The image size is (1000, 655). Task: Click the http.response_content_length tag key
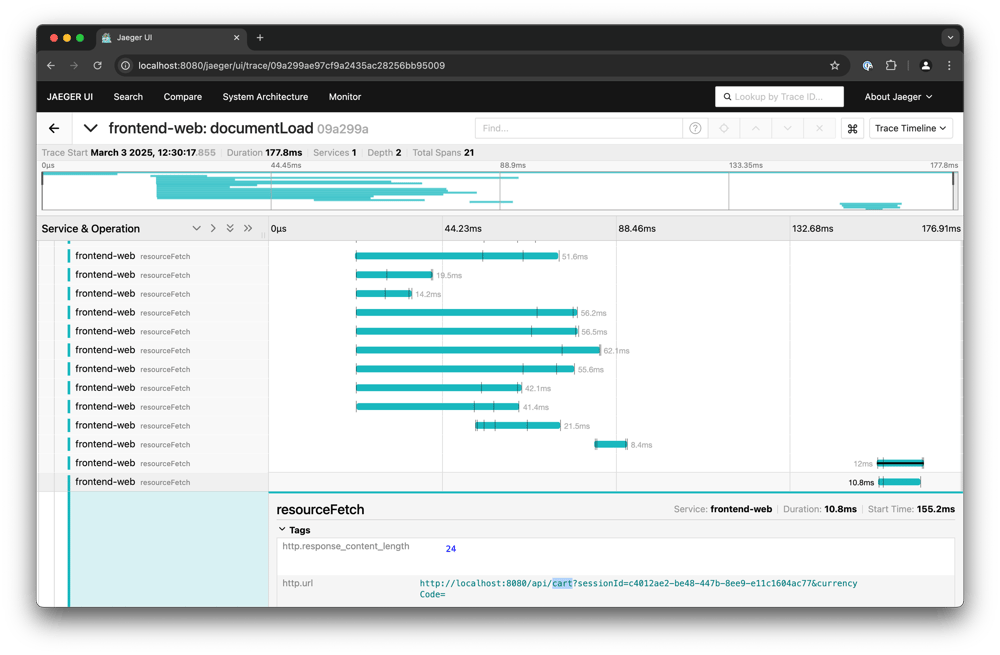point(346,546)
